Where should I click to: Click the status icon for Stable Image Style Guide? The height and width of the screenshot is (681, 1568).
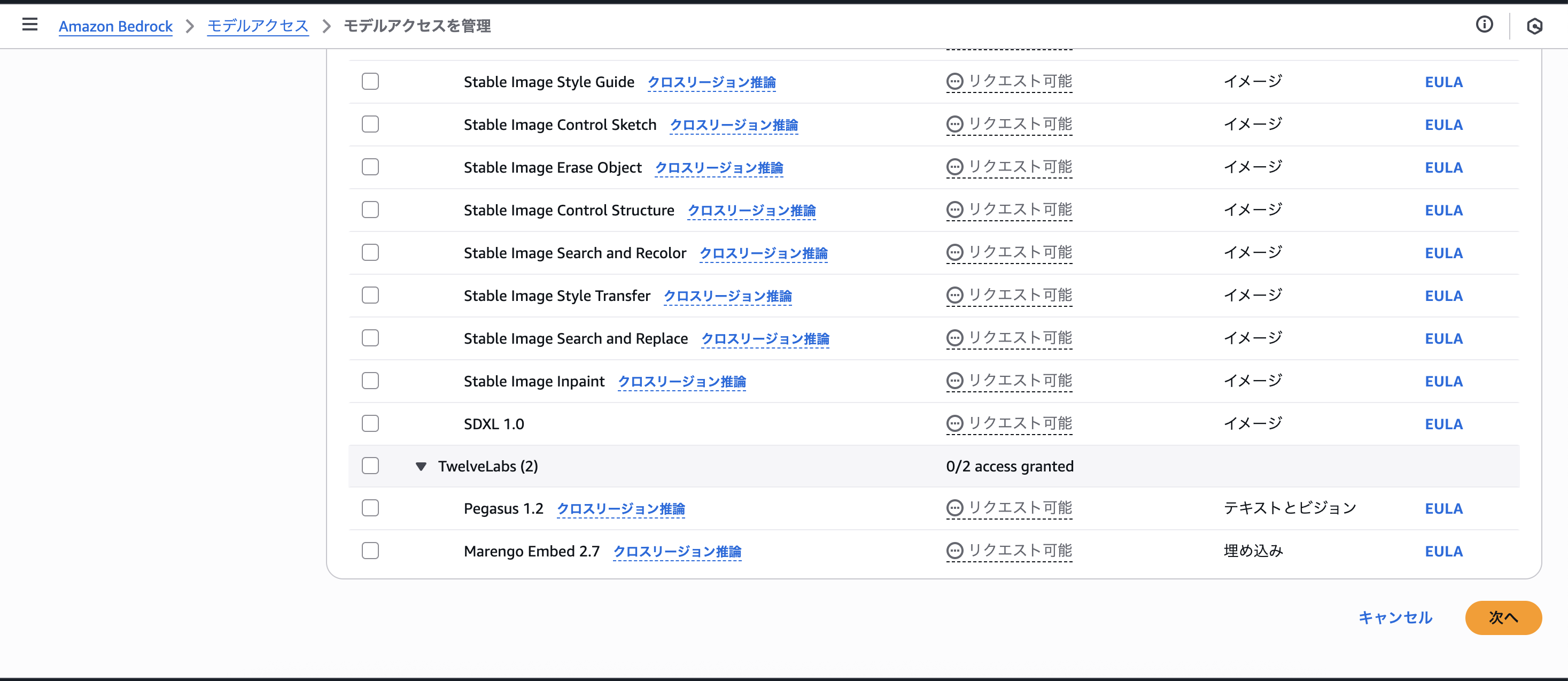954,82
